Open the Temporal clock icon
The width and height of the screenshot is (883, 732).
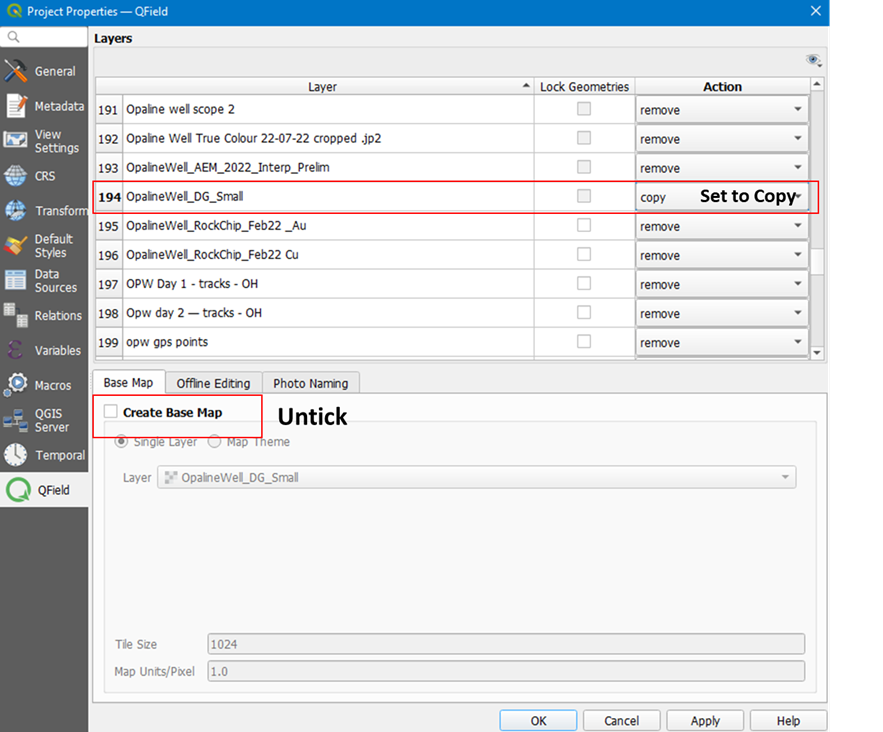pyautogui.click(x=15, y=455)
